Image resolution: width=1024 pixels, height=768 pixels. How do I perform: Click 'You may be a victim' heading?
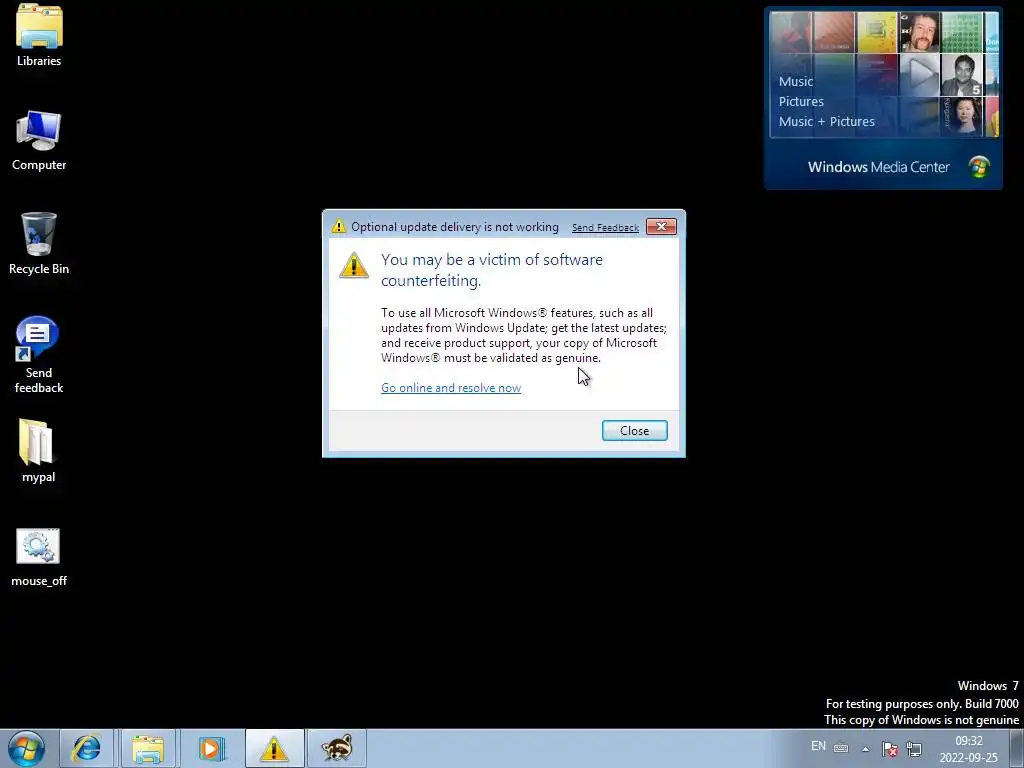point(491,270)
